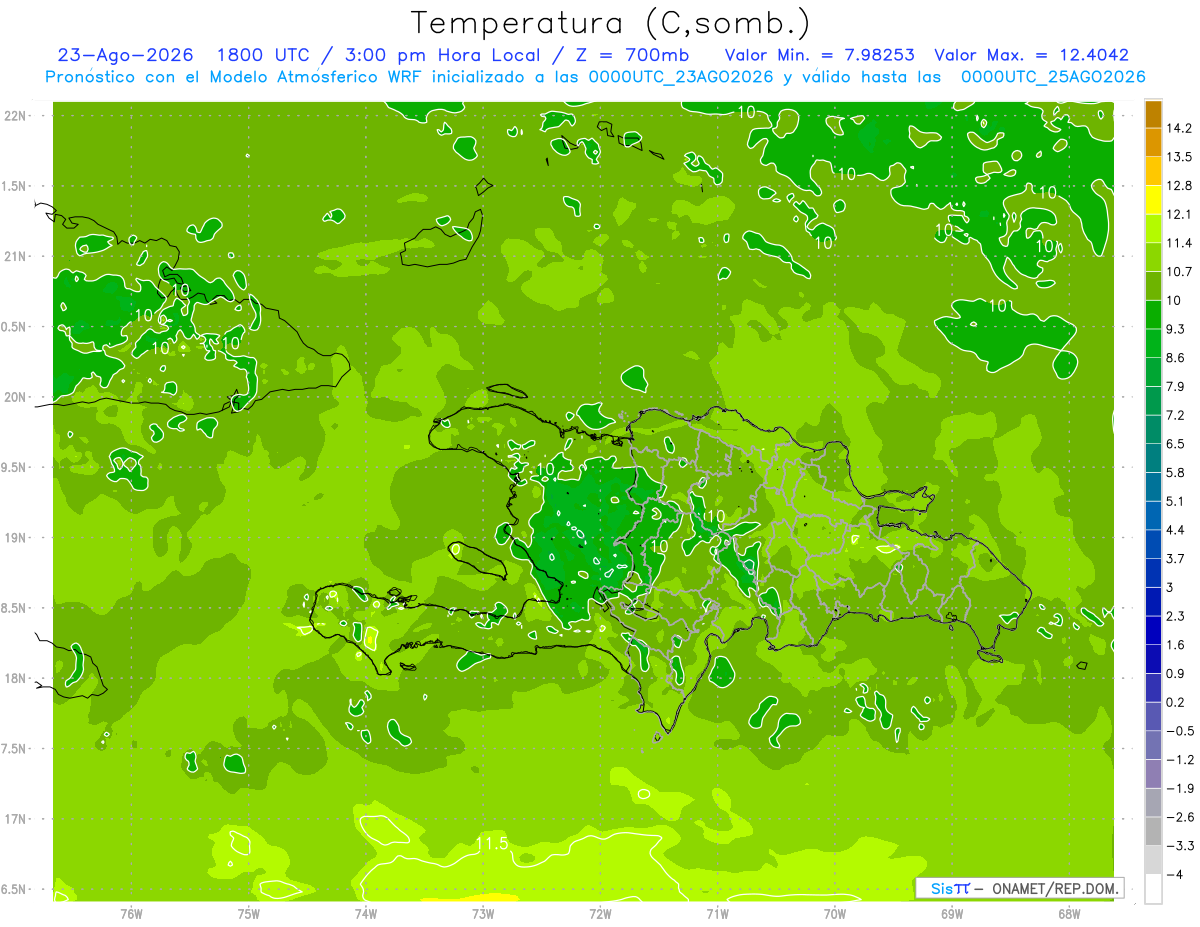The height and width of the screenshot is (927, 1200).
Task: Click the "2.3" legend value
Action: 1175,616
